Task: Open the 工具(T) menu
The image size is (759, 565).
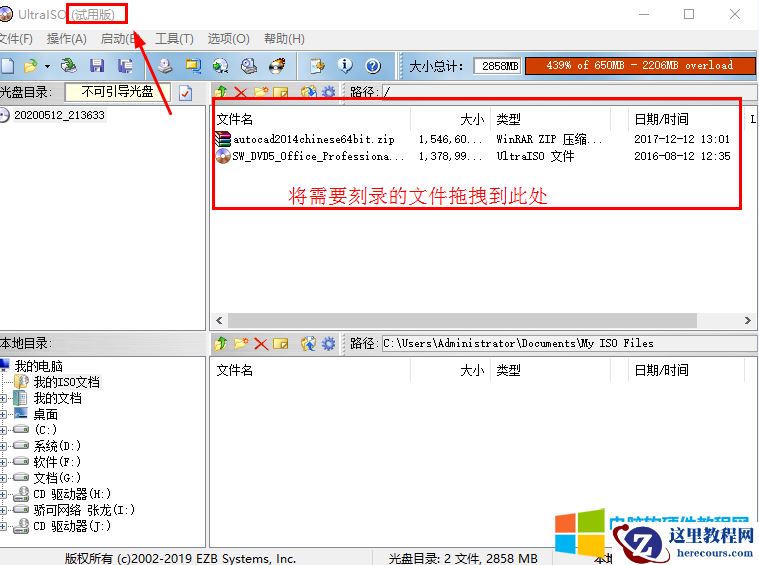Action: coord(174,39)
